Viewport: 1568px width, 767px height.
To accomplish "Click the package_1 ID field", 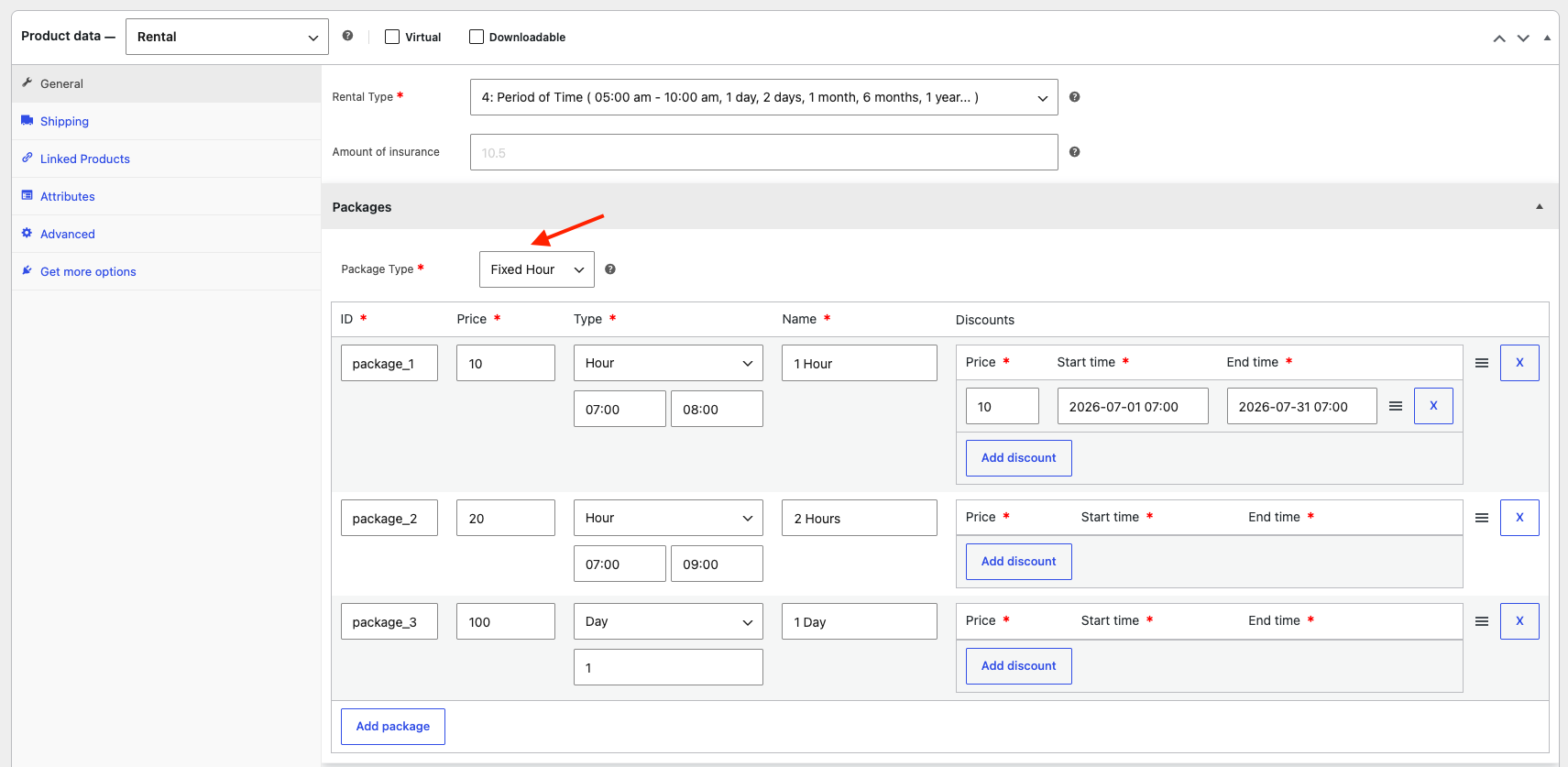I will coord(389,363).
